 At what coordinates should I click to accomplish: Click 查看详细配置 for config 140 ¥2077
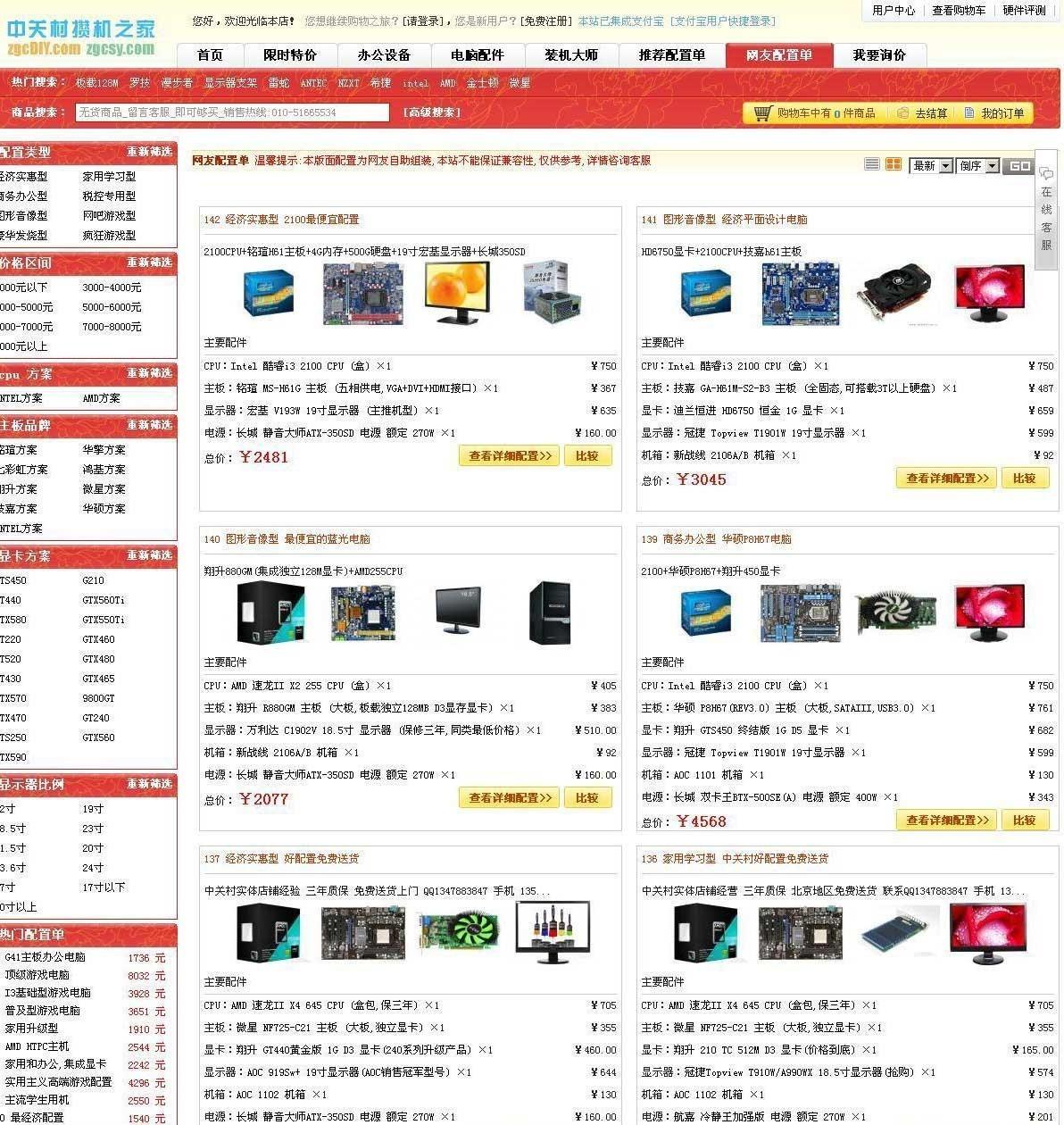click(x=510, y=797)
